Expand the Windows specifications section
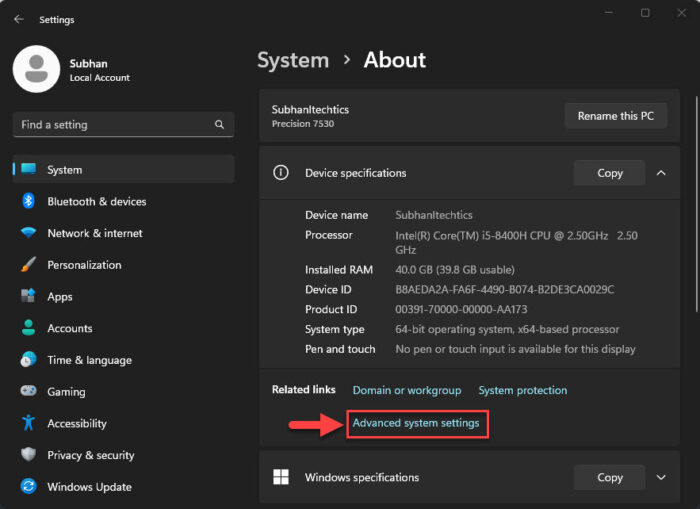Image resolution: width=700 pixels, height=509 pixels. tap(661, 477)
